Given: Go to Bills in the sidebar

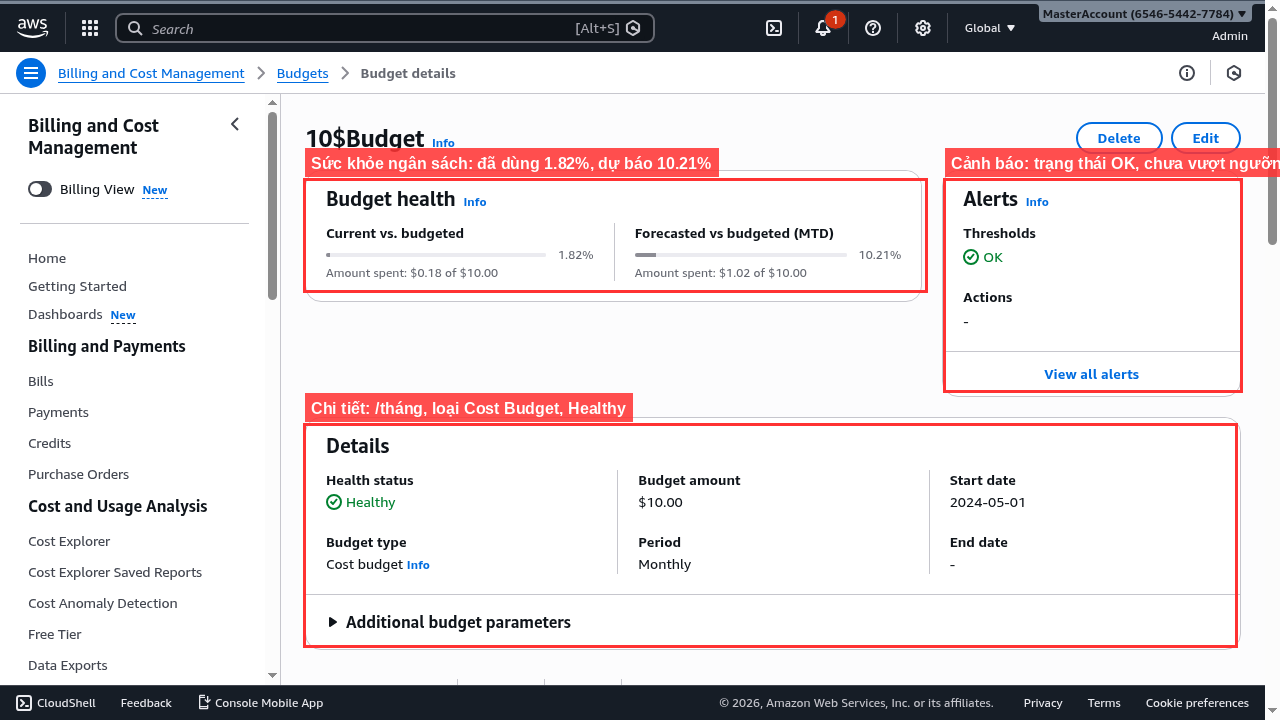Looking at the screenshot, I should (41, 381).
